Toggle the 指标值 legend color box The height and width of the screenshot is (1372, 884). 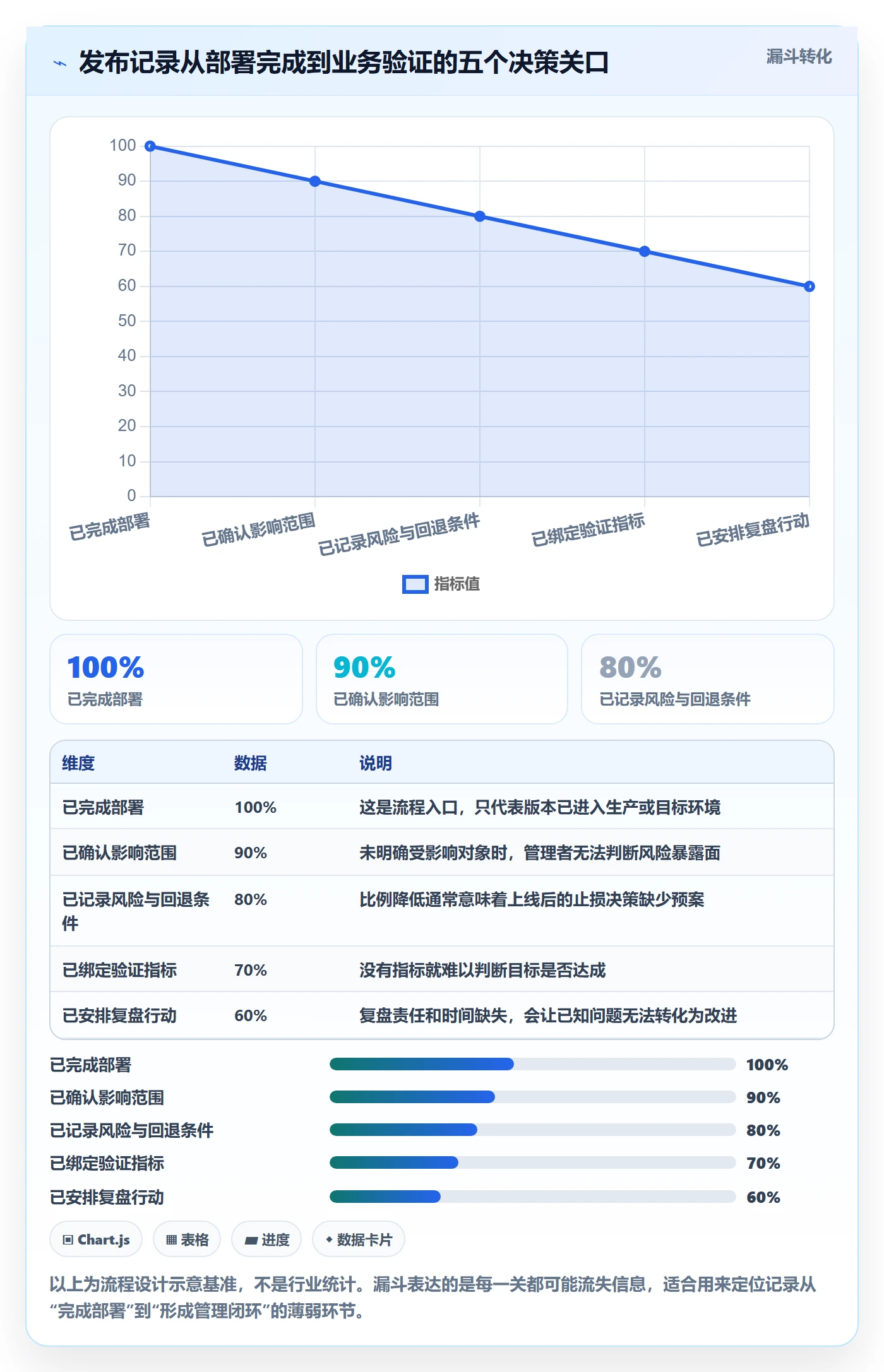tap(415, 584)
